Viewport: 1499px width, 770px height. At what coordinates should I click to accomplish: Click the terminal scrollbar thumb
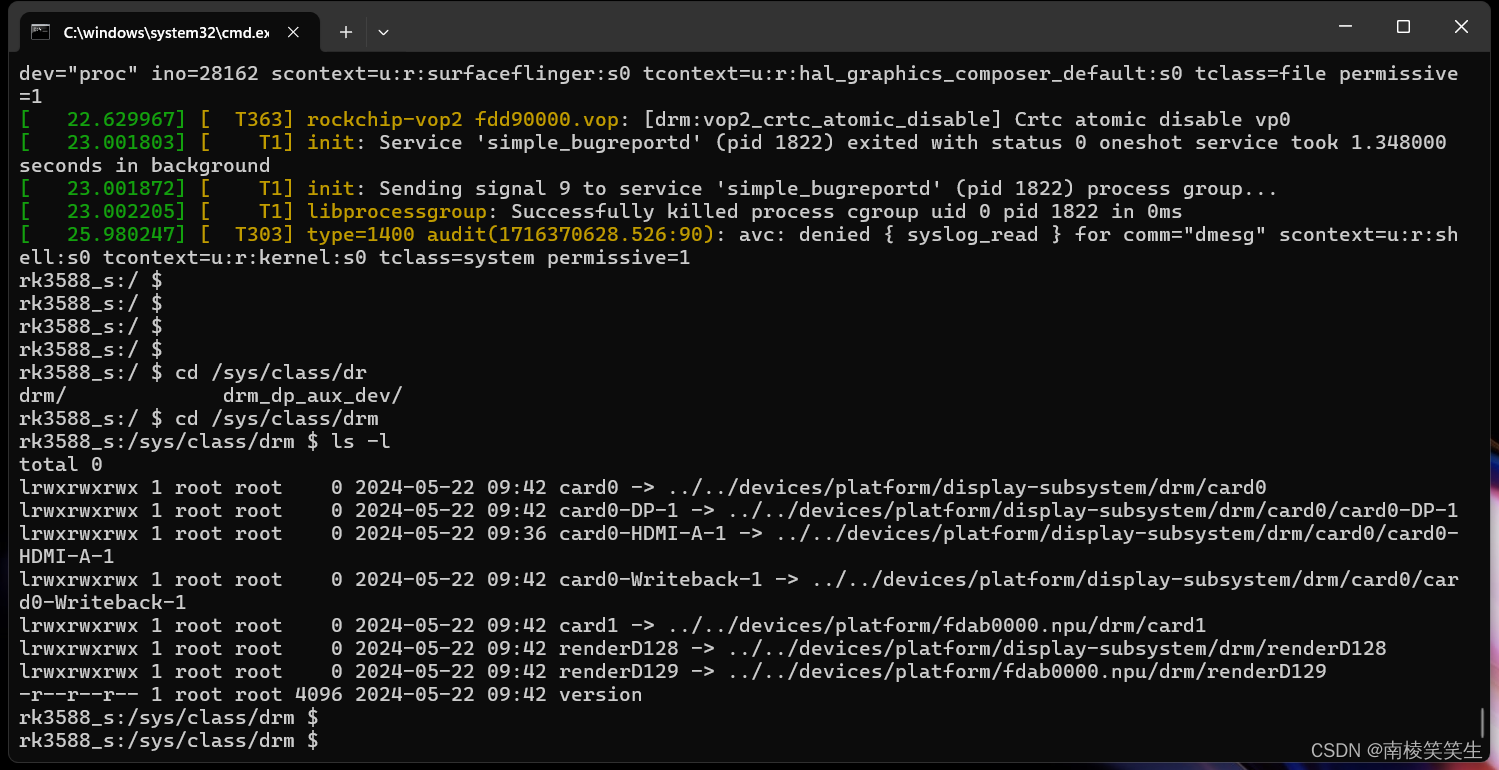click(x=1482, y=722)
